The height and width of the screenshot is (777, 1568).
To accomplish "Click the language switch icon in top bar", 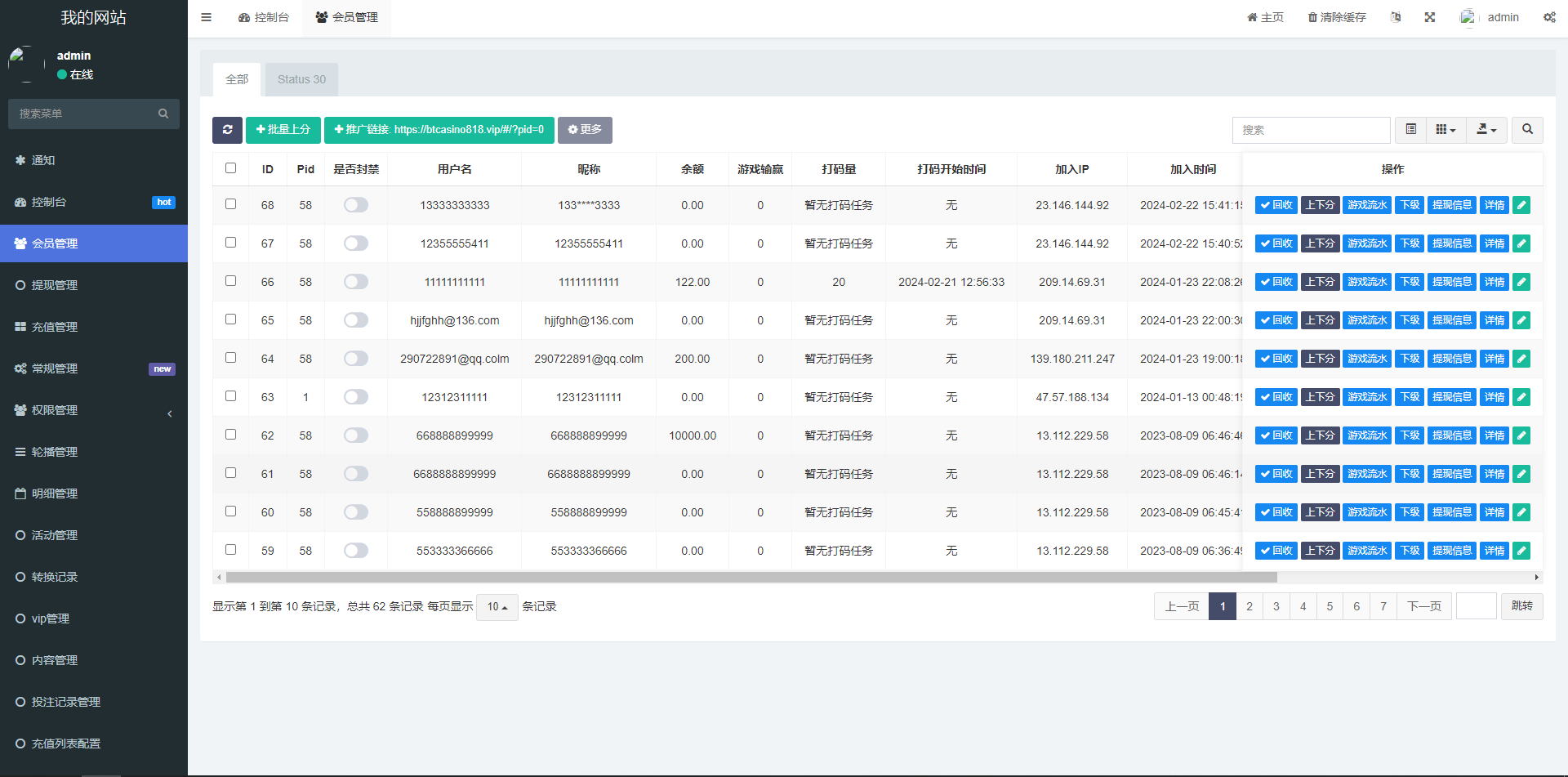I will pos(1396,17).
